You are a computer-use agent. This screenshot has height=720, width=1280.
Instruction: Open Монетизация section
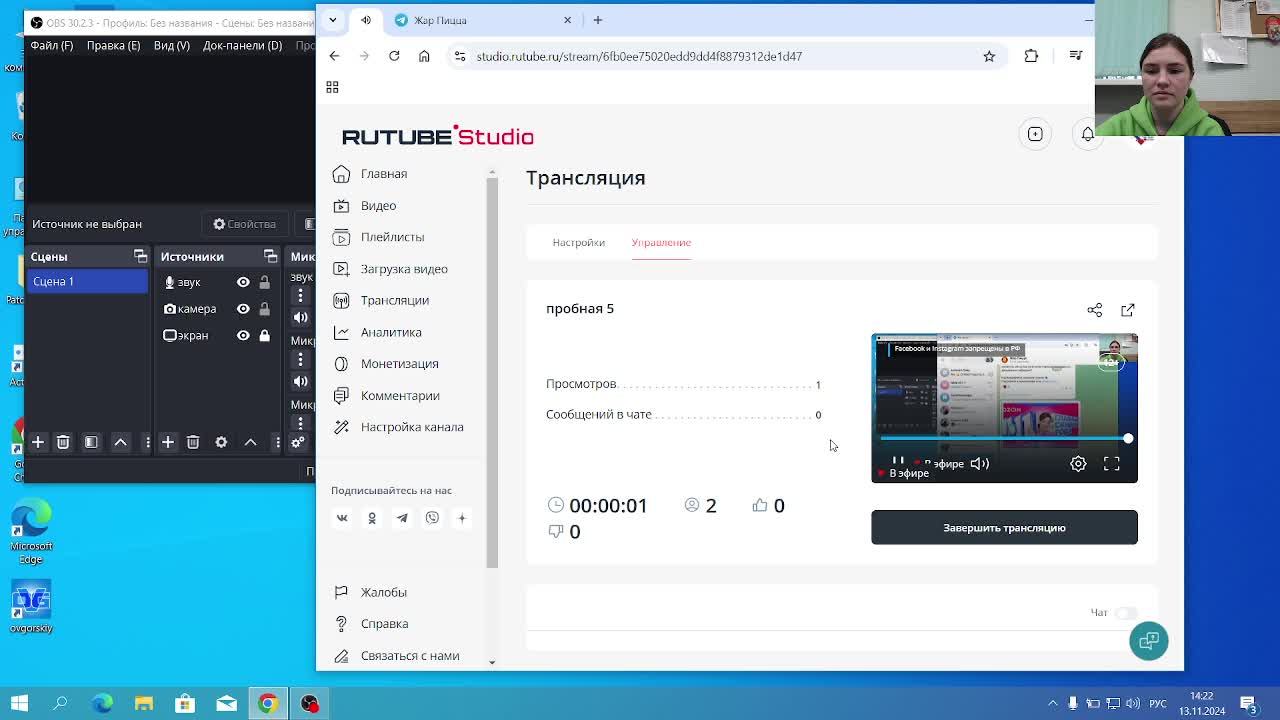(399, 364)
